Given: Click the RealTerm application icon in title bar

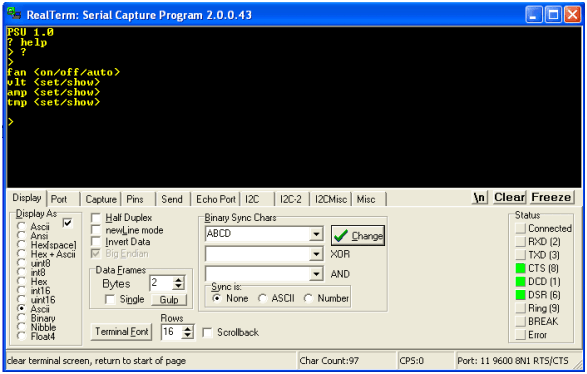Looking at the screenshot, I should (14, 13).
